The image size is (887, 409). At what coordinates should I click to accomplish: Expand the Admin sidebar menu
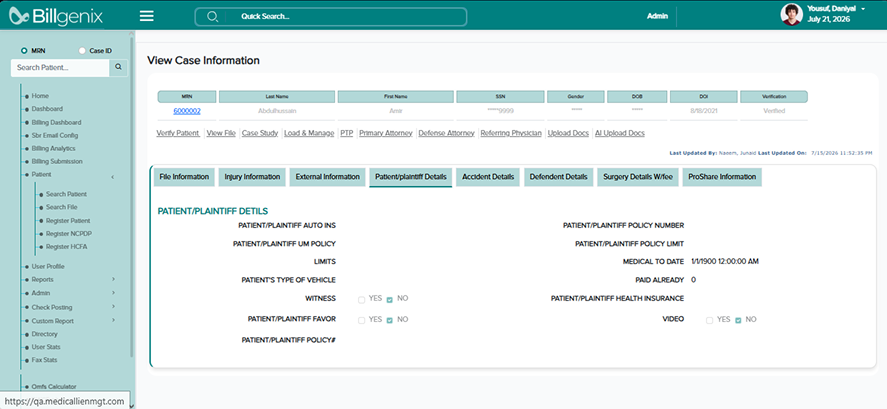113,293
